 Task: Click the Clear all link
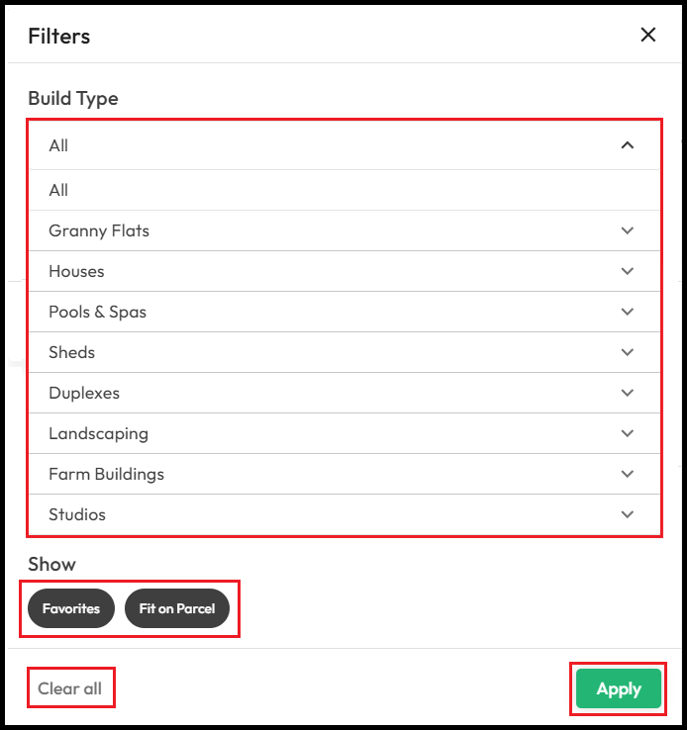(x=70, y=688)
